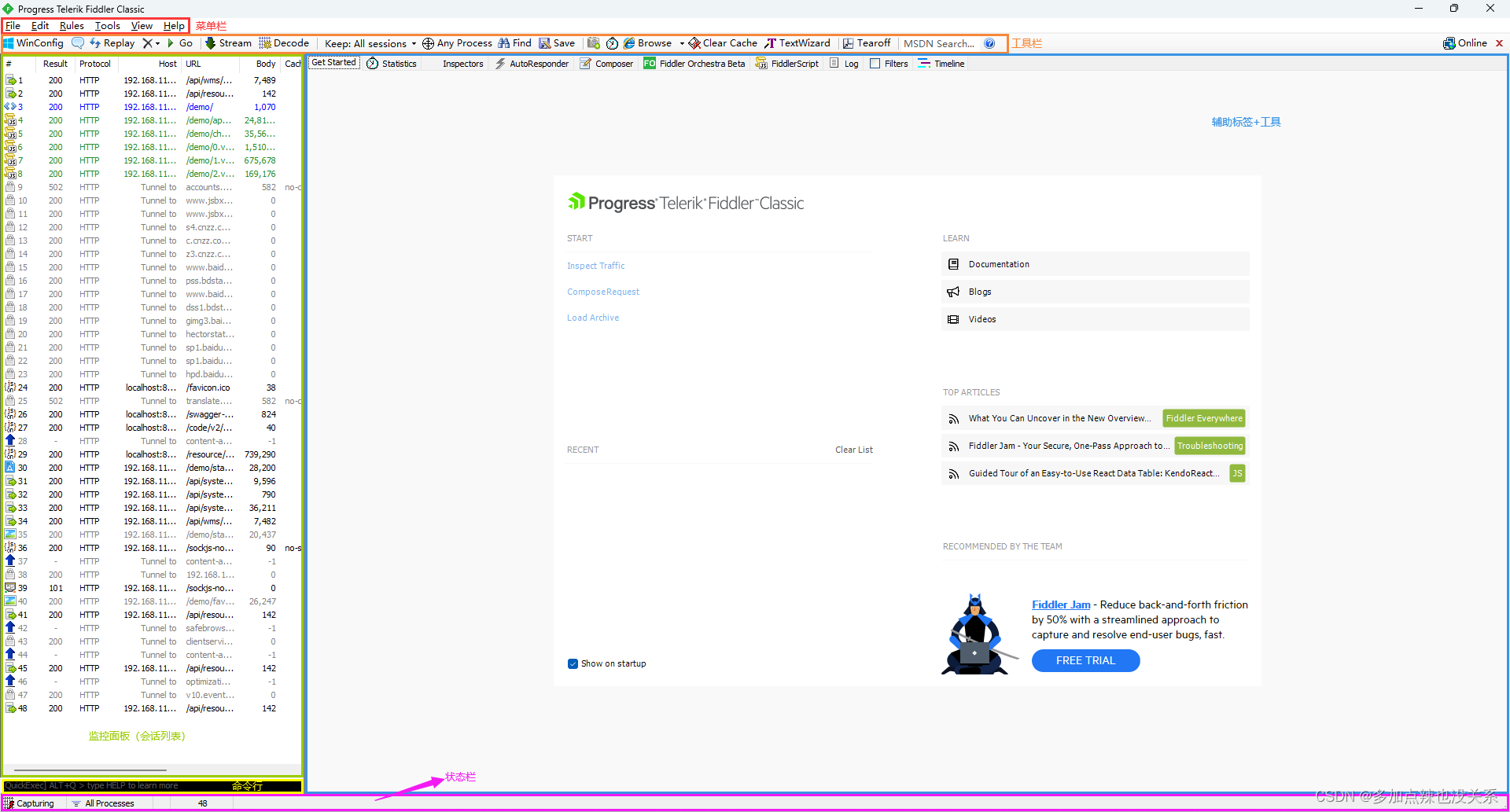Click the camera screenshot icon
The height and width of the screenshot is (812, 1510).
594,43
